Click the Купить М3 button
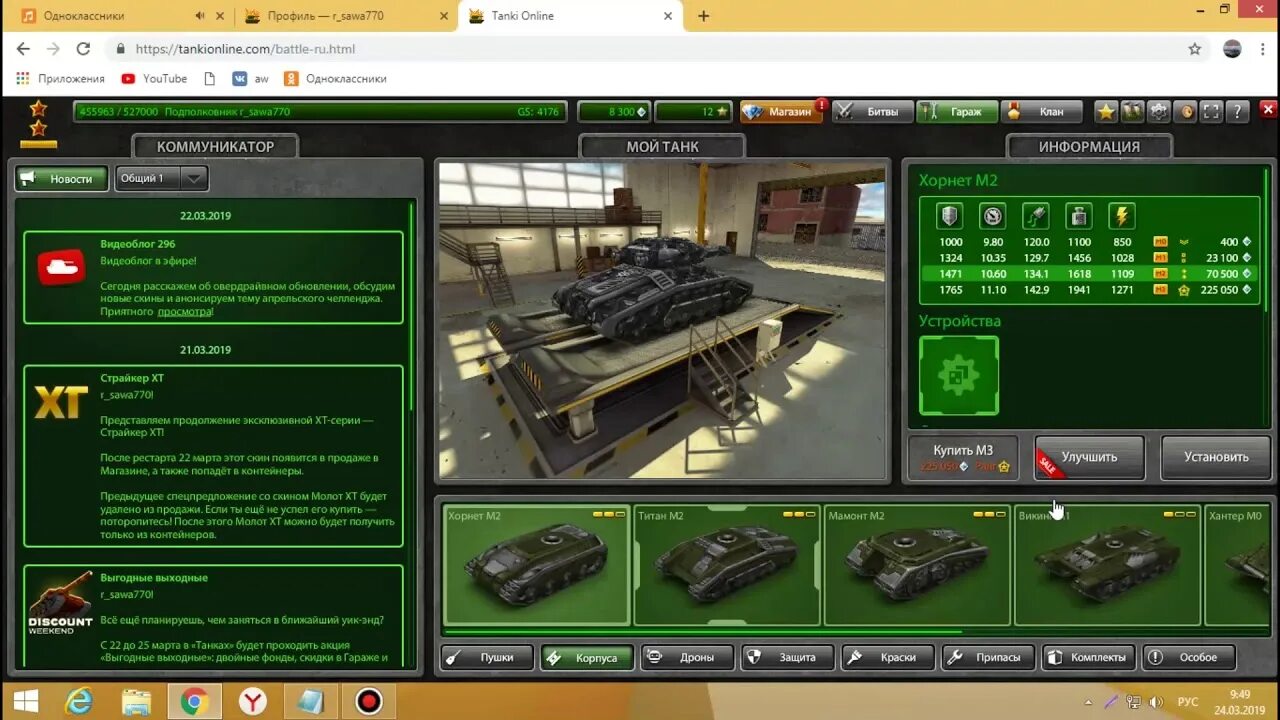The width and height of the screenshot is (1280, 720). tap(963, 457)
